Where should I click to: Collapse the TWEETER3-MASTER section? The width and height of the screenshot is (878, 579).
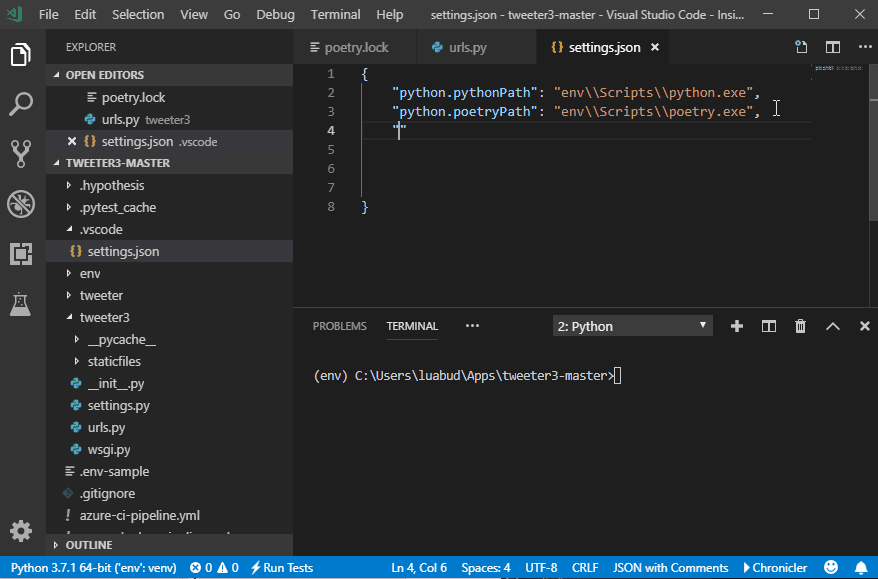coord(117,163)
